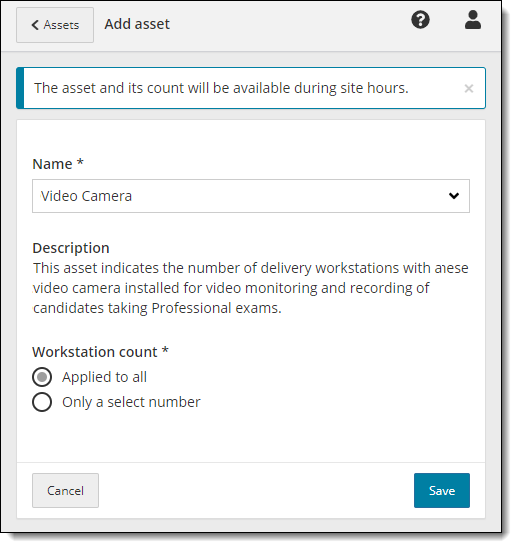517x548 pixels.
Task: Click the back chevron beside Assets
Action: coord(35,25)
